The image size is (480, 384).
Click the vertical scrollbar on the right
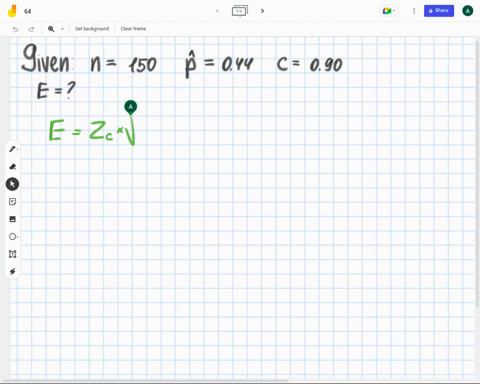(x=478, y=173)
